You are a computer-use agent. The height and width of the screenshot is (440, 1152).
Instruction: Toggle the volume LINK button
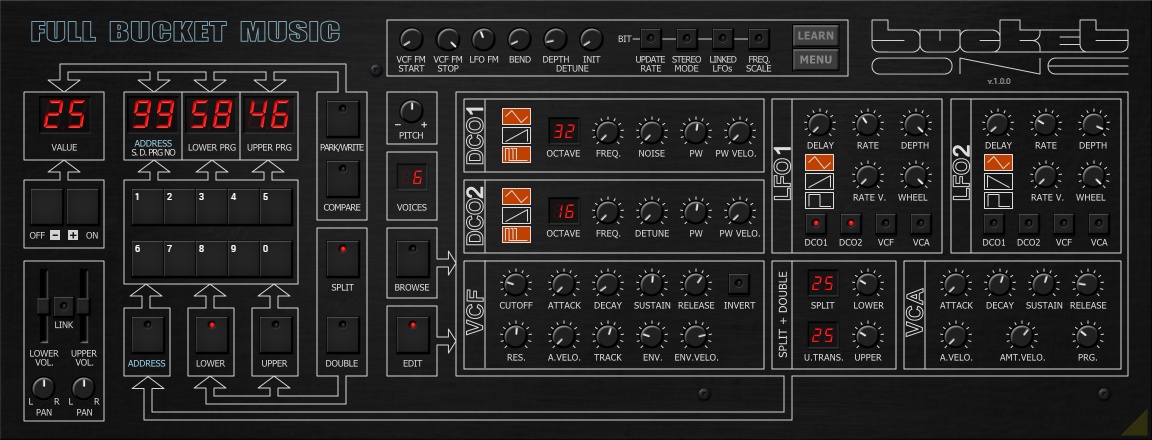(x=64, y=305)
